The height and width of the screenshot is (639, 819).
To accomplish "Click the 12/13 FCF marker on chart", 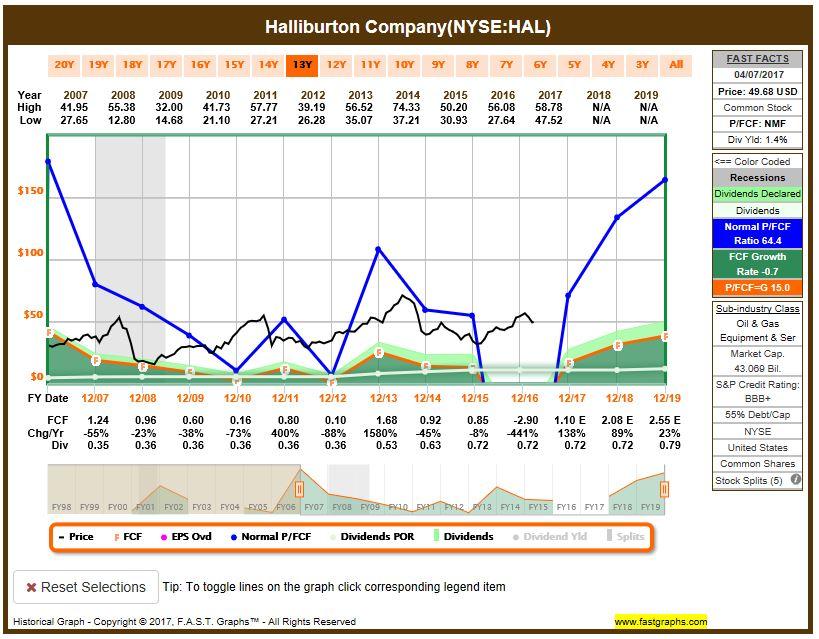I will (x=379, y=353).
